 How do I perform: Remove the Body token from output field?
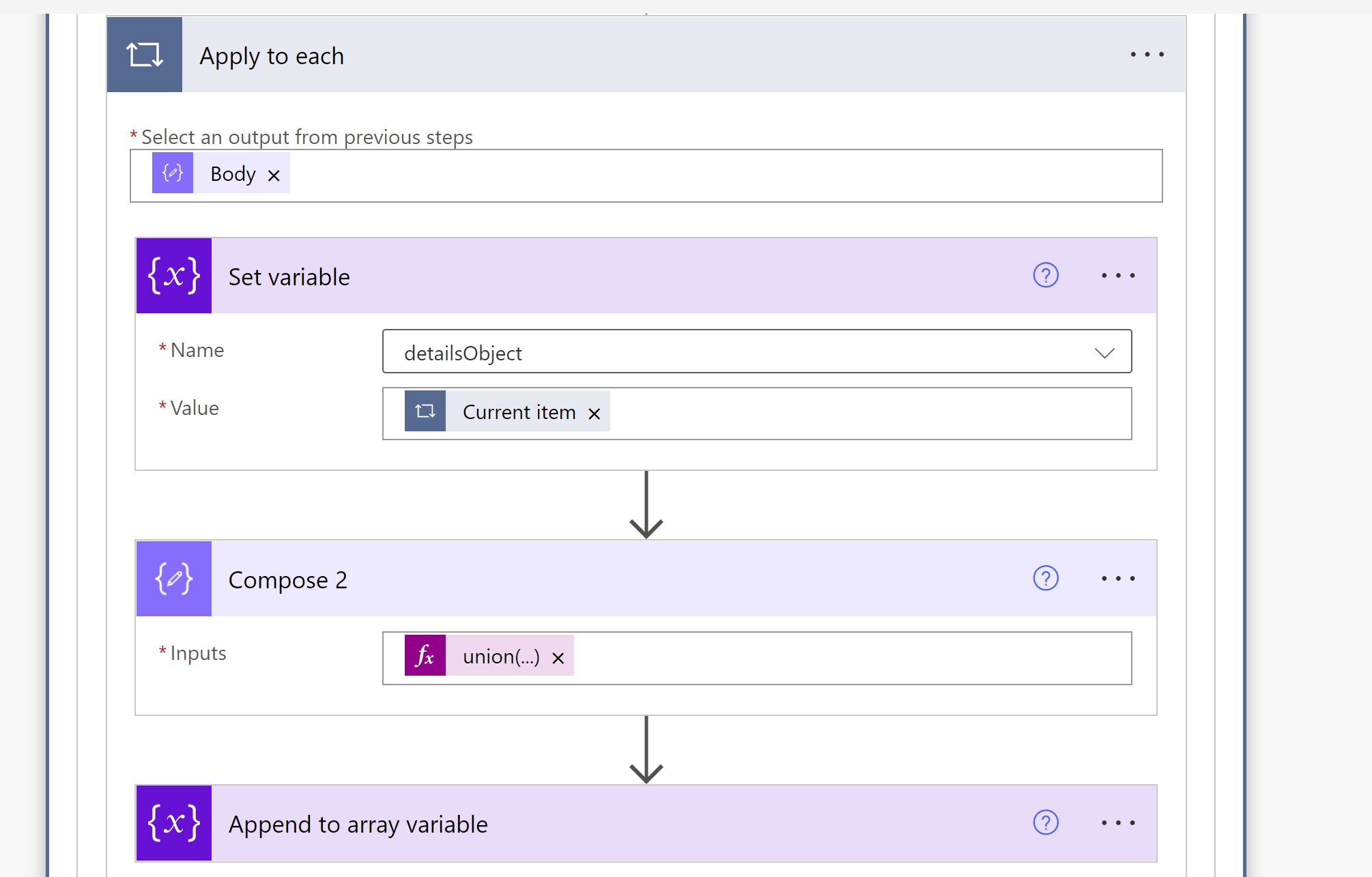click(274, 176)
